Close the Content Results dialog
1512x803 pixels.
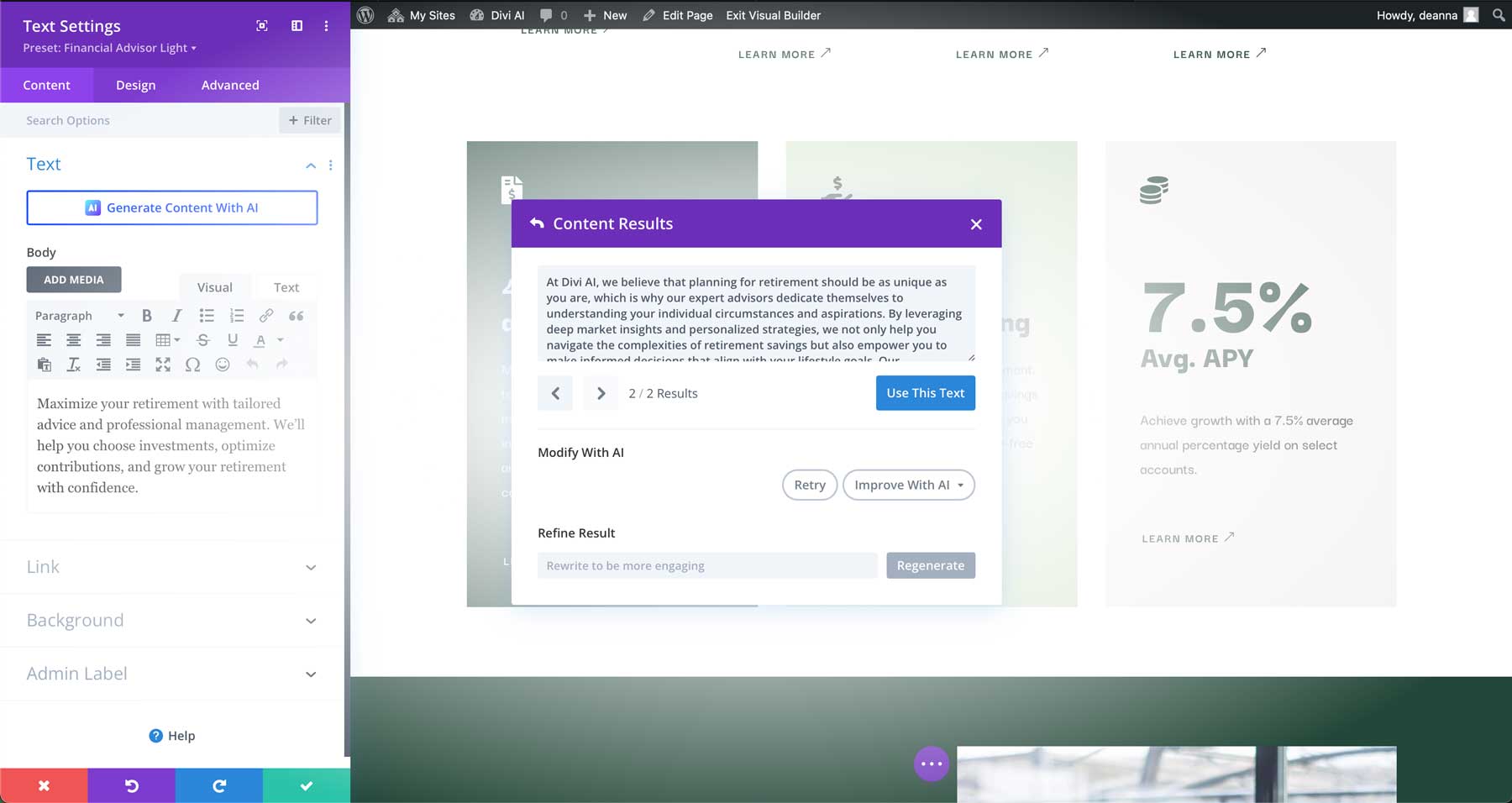click(976, 224)
